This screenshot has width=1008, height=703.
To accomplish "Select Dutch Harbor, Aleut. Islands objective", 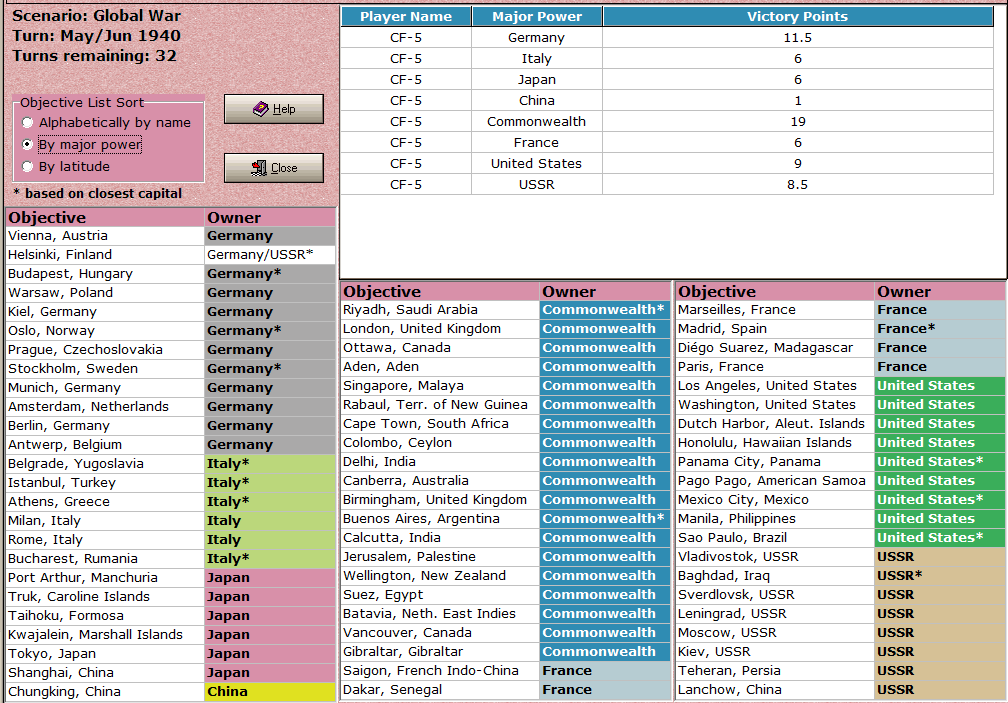I will coord(775,424).
